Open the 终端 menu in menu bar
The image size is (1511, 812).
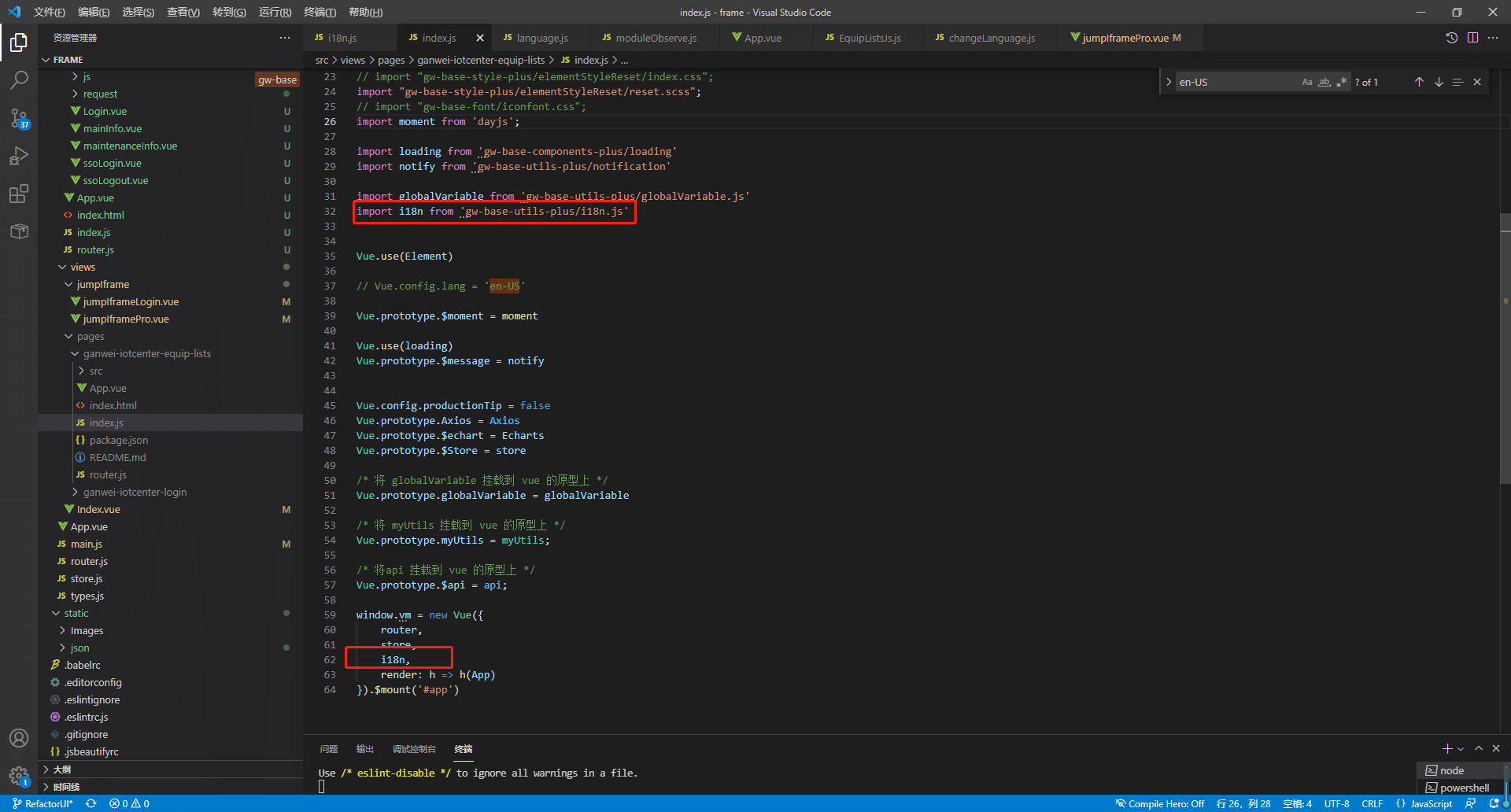click(x=320, y=12)
